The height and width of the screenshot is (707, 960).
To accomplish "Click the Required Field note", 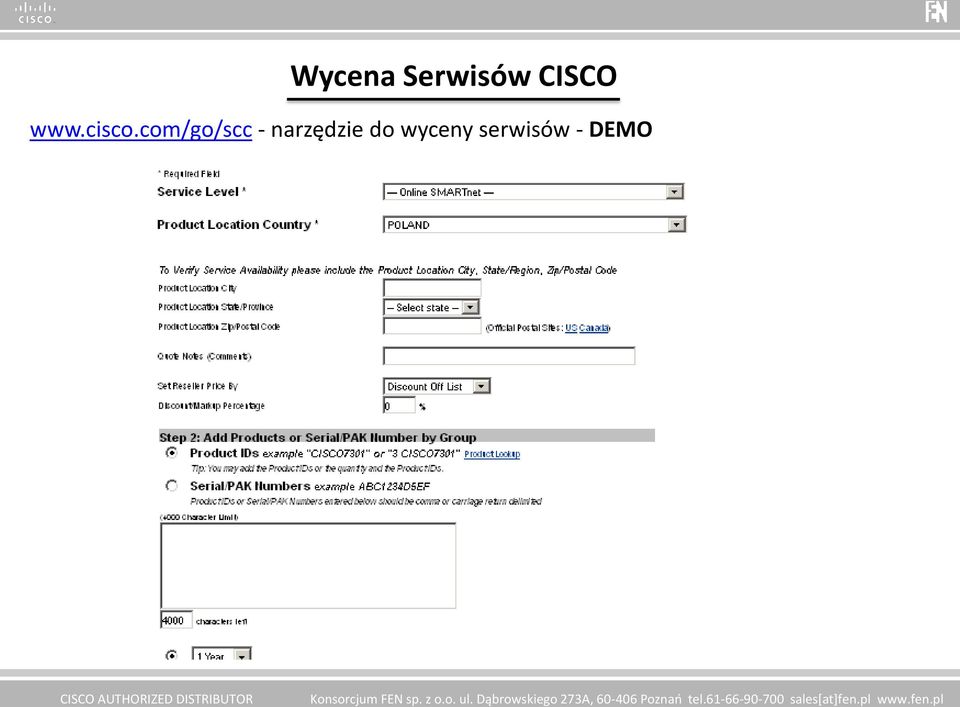I will coord(189,174).
